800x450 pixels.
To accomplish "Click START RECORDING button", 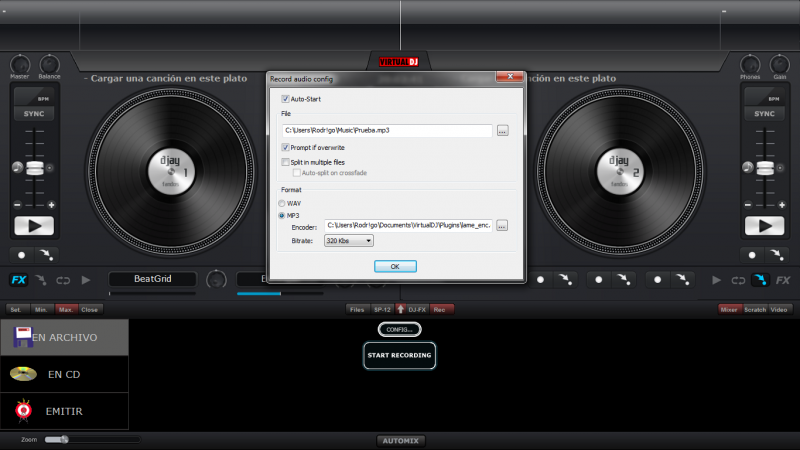I will (399, 356).
